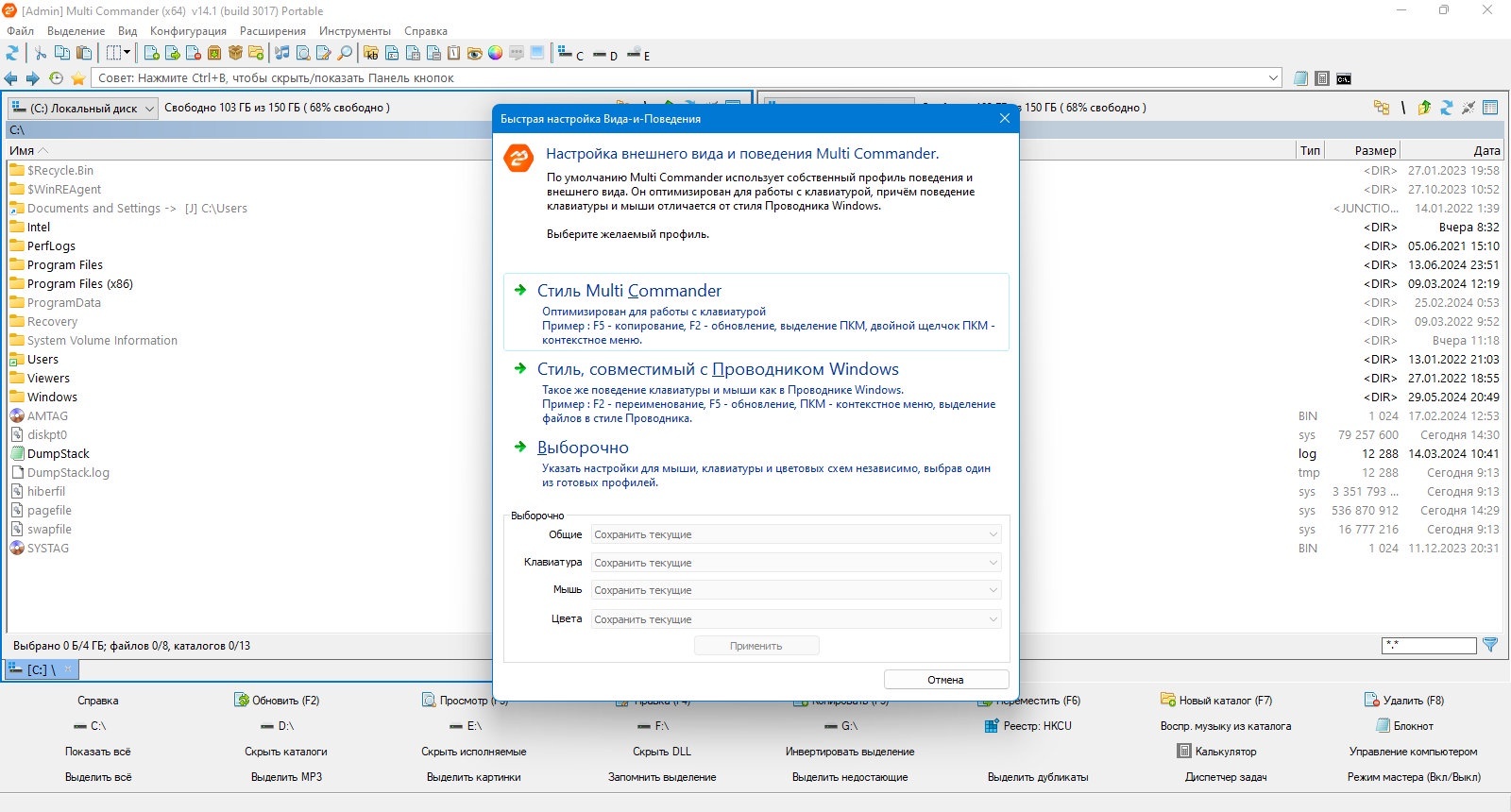Choose the 'Выборочно' profile option
The image size is (1511, 812).
755,463
